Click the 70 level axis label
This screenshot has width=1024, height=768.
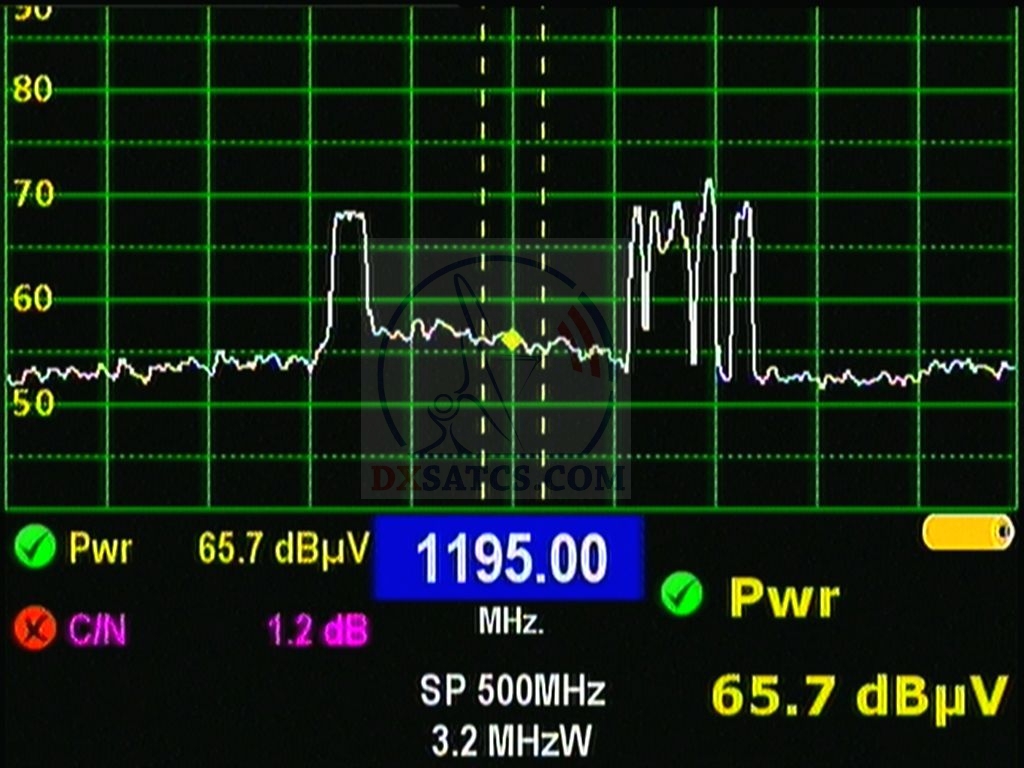pyautogui.click(x=32, y=194)
